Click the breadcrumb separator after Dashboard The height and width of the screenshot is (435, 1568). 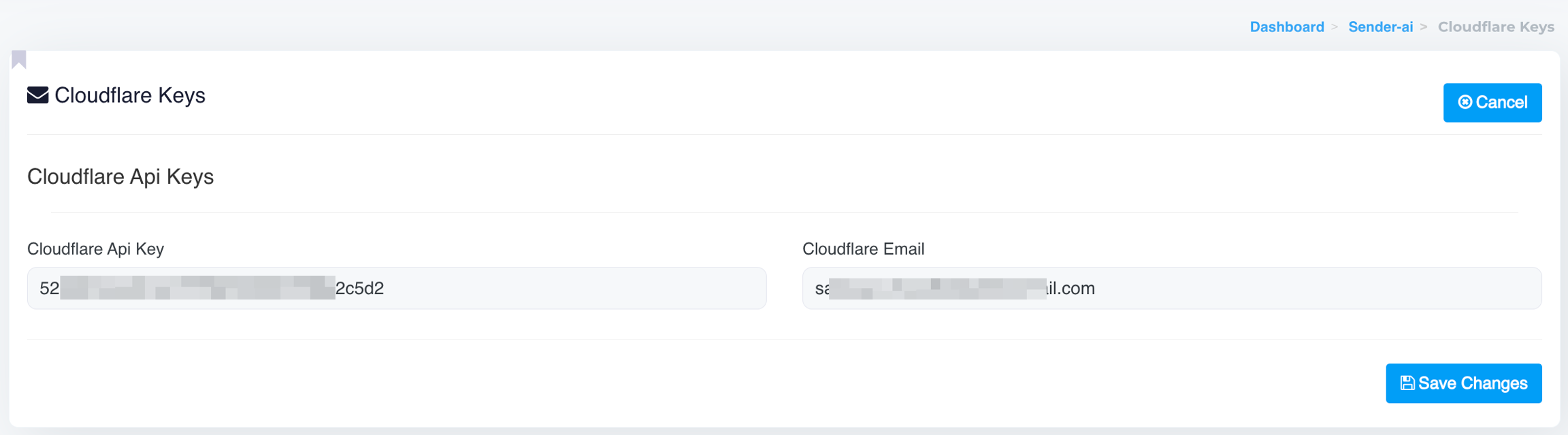pyautogui.click(x=1335, y=27)
